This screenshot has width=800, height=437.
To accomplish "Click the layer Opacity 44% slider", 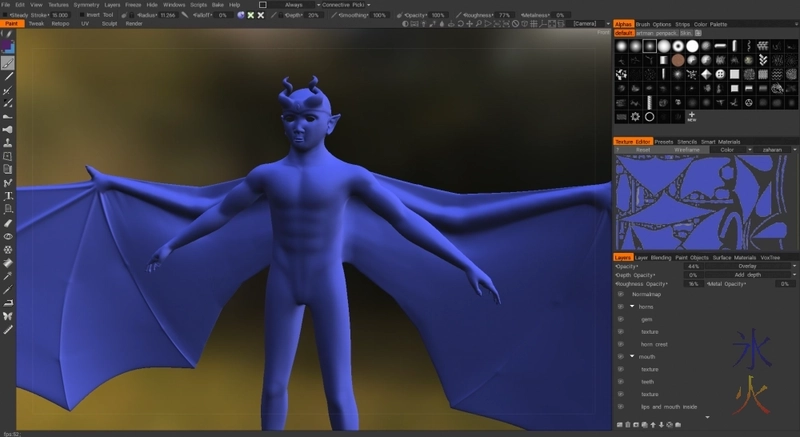I will coord(693,266).
